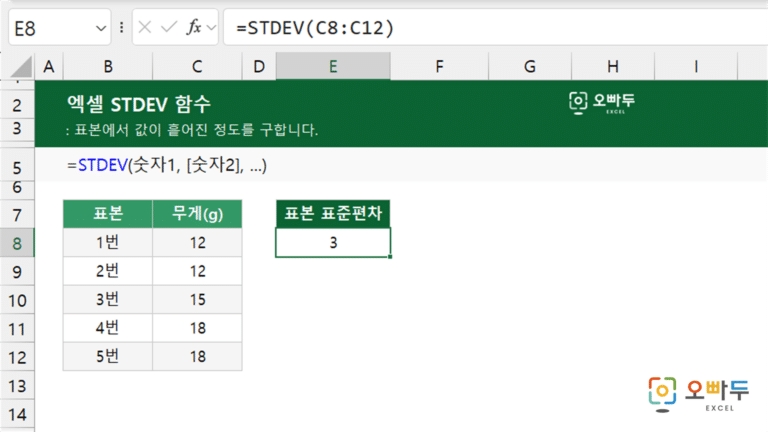
Task: Click formula bar containing =STDEV(C8:C12)
Action: pyautogui.click(x=495, y=27)
